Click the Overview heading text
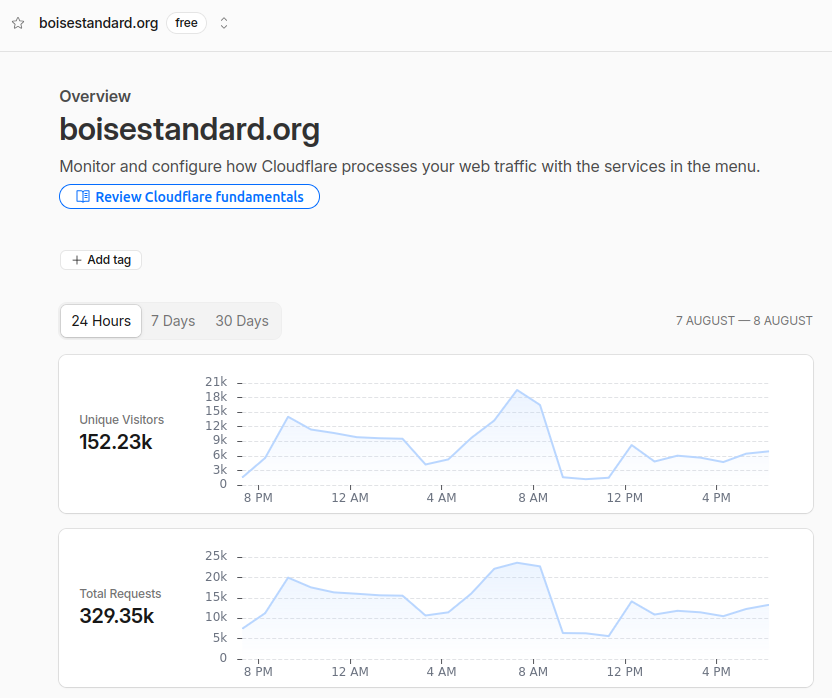This screenshot has height=698, width=832. 95,97
